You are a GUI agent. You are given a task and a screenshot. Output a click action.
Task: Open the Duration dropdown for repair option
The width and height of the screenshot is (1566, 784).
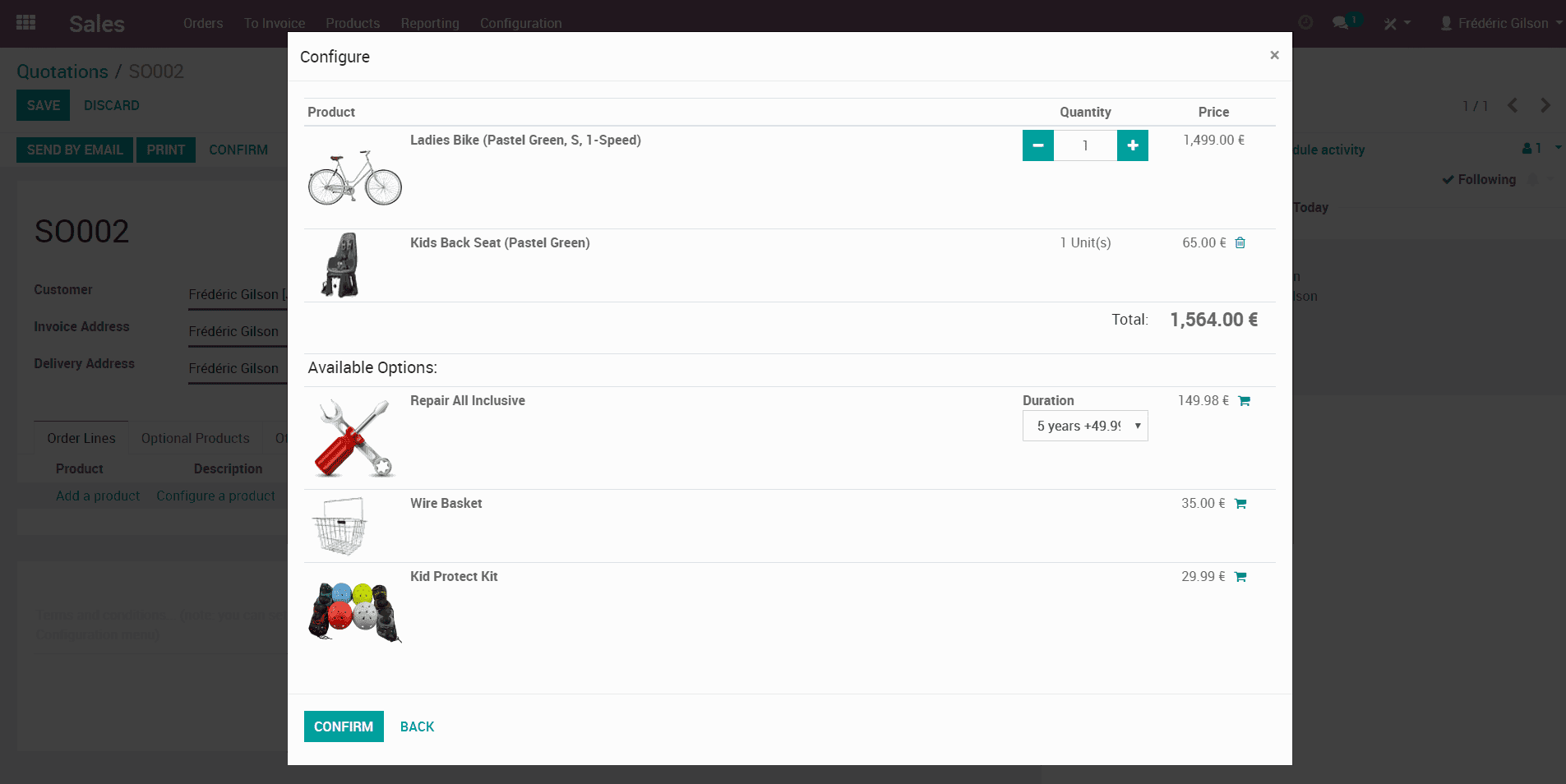click(x=1085, y=426)
